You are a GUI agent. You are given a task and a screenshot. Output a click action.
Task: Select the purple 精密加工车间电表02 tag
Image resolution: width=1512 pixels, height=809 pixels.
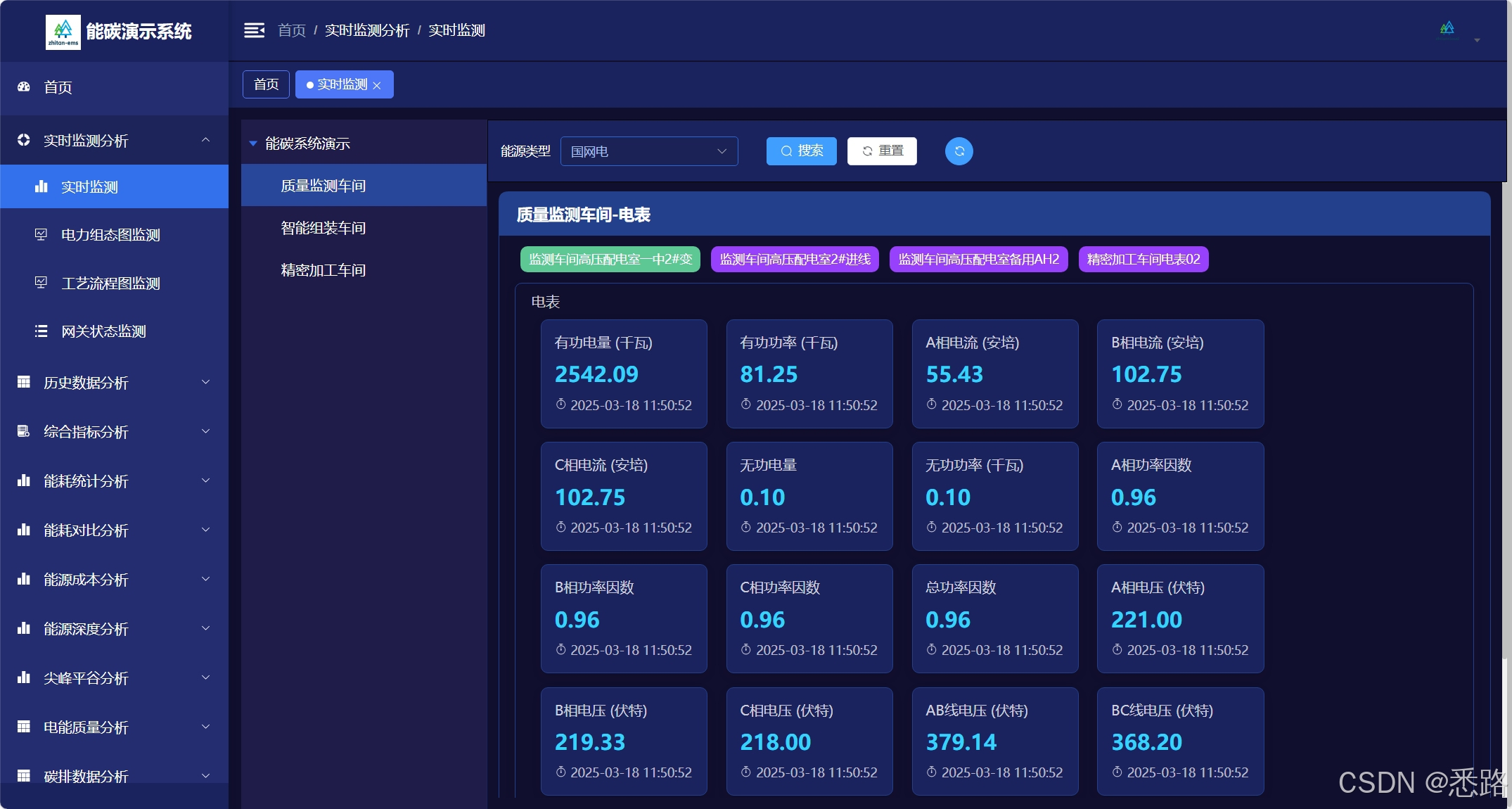click(x=1143, y=259)
